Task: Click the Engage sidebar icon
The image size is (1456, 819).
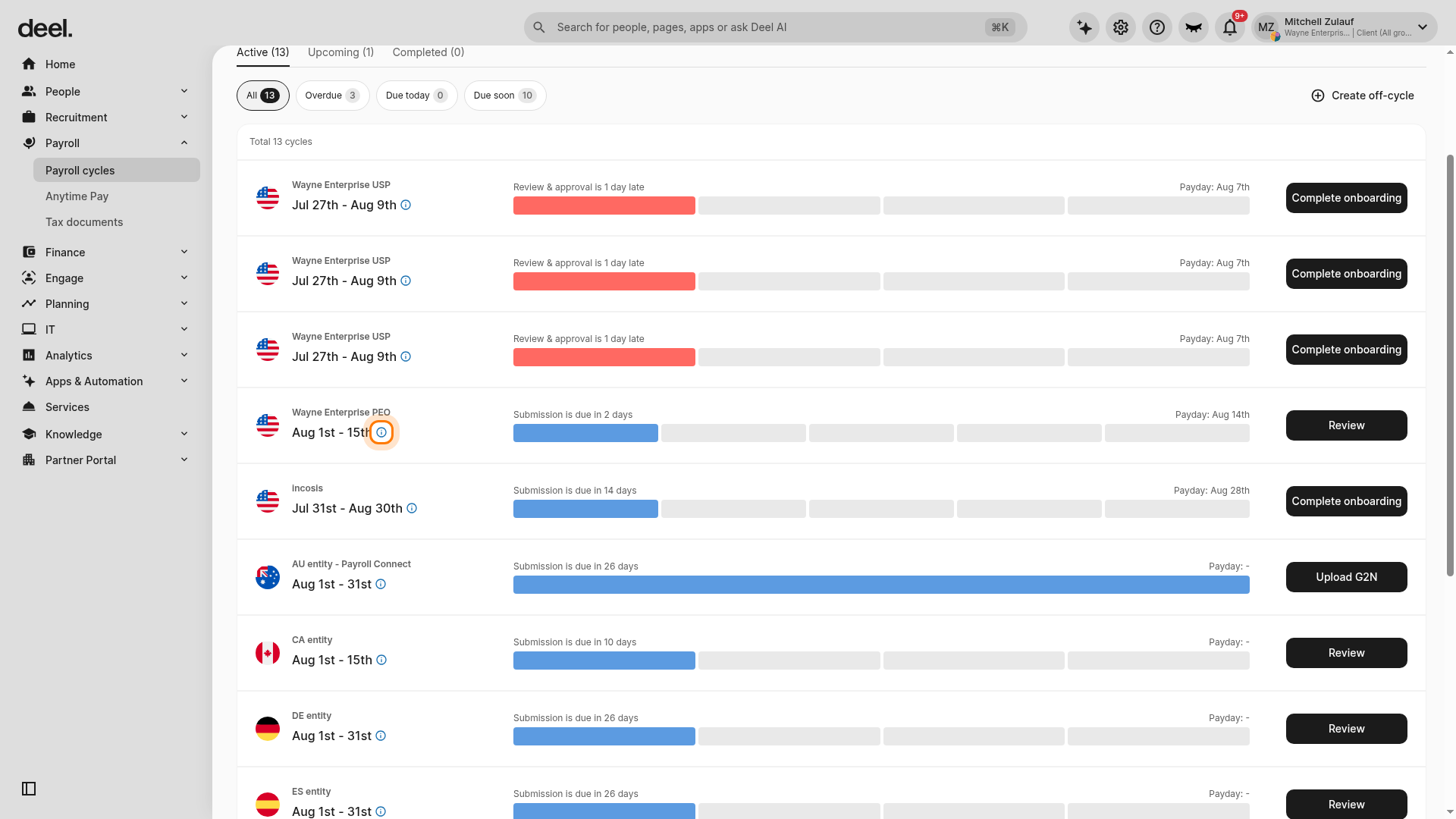Action: tap(29, 278)
